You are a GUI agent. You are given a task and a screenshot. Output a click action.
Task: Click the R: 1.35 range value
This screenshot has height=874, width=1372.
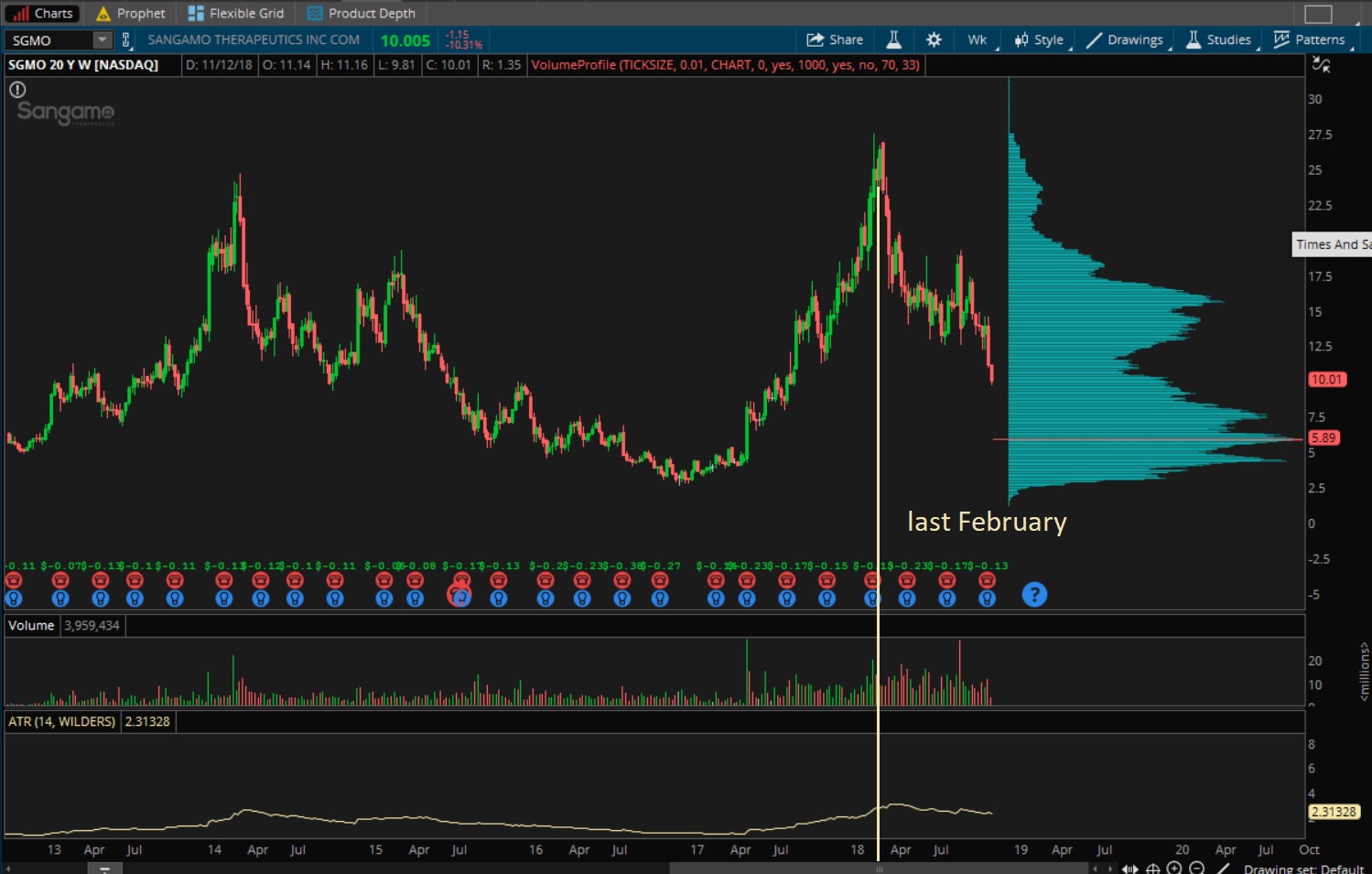[501, 65]
